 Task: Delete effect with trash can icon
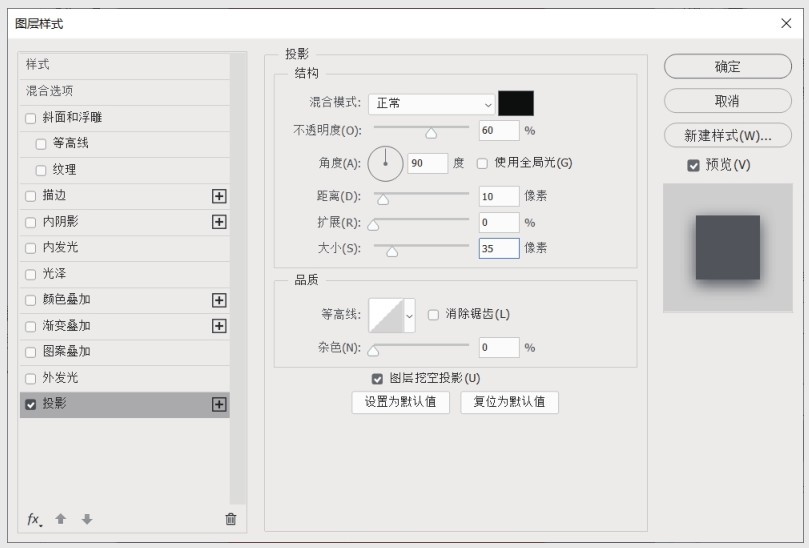[231, 519]
